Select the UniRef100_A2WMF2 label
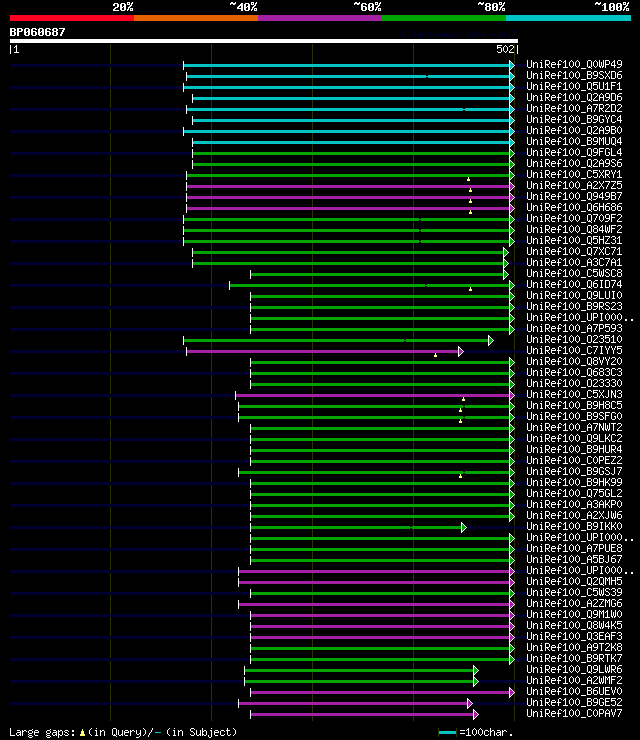This screenshot has width=640, height=740. (574, 681)
